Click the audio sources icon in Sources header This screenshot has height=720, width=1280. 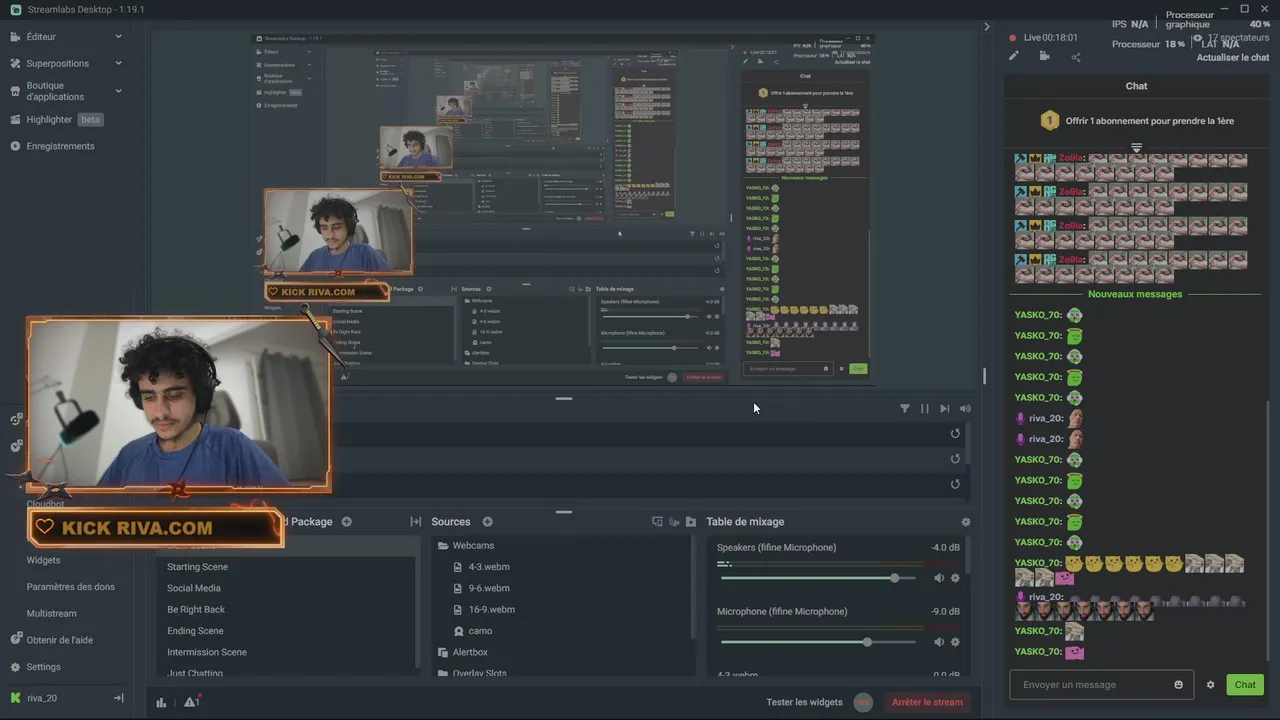coord(674,522)
